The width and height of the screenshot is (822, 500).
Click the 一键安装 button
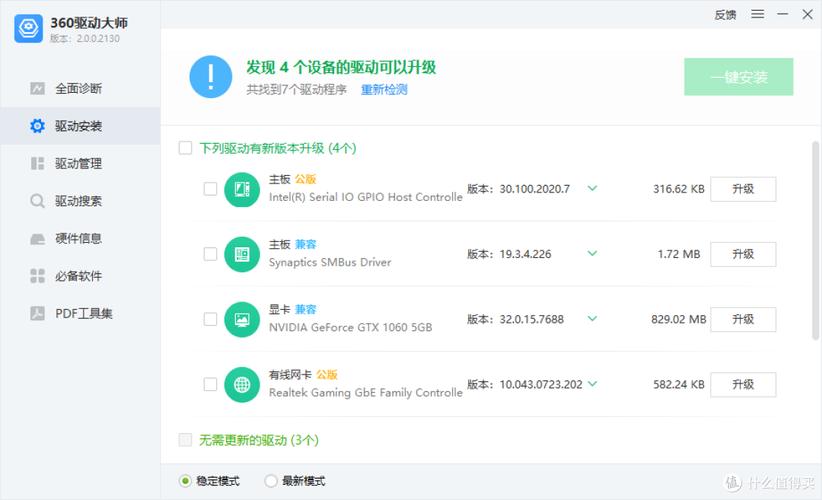[739, 77]
